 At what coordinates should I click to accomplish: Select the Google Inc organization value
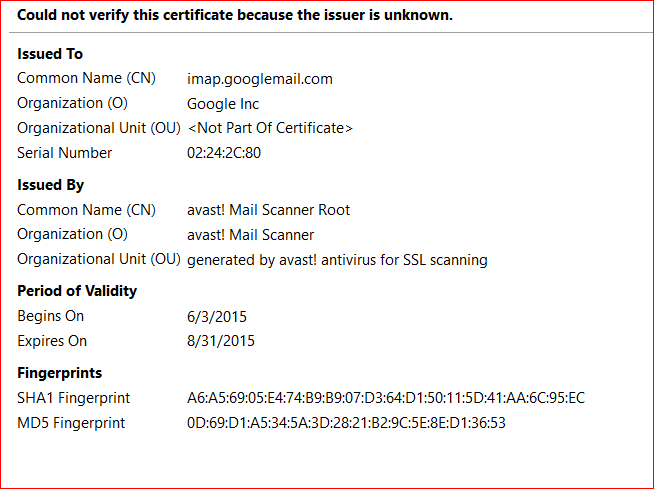[225, 103]
